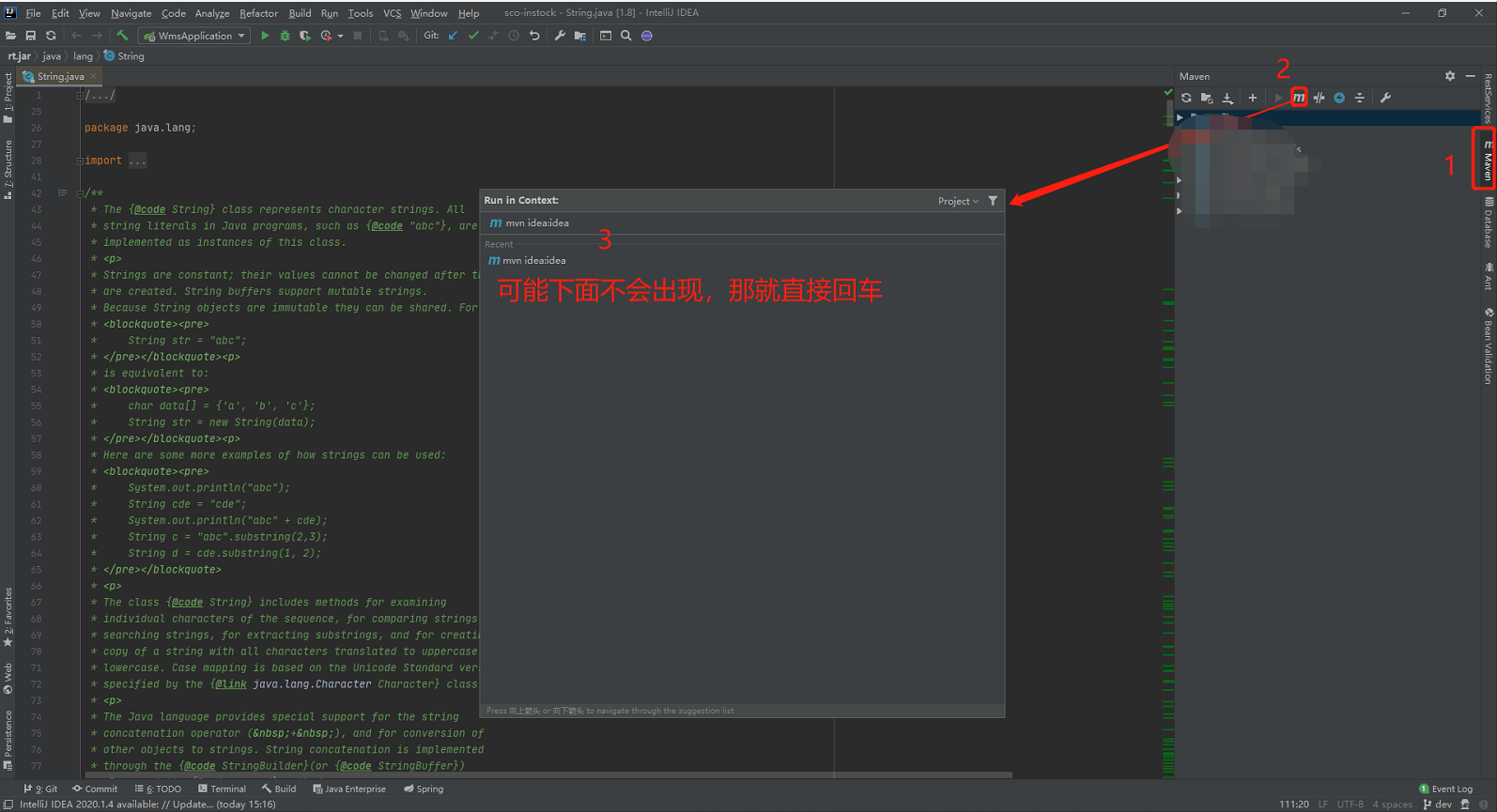Viewport: 1497px width, 812px height.
Task: Select the WmsApplication run configuration dropdown
Action: point(194,36)
